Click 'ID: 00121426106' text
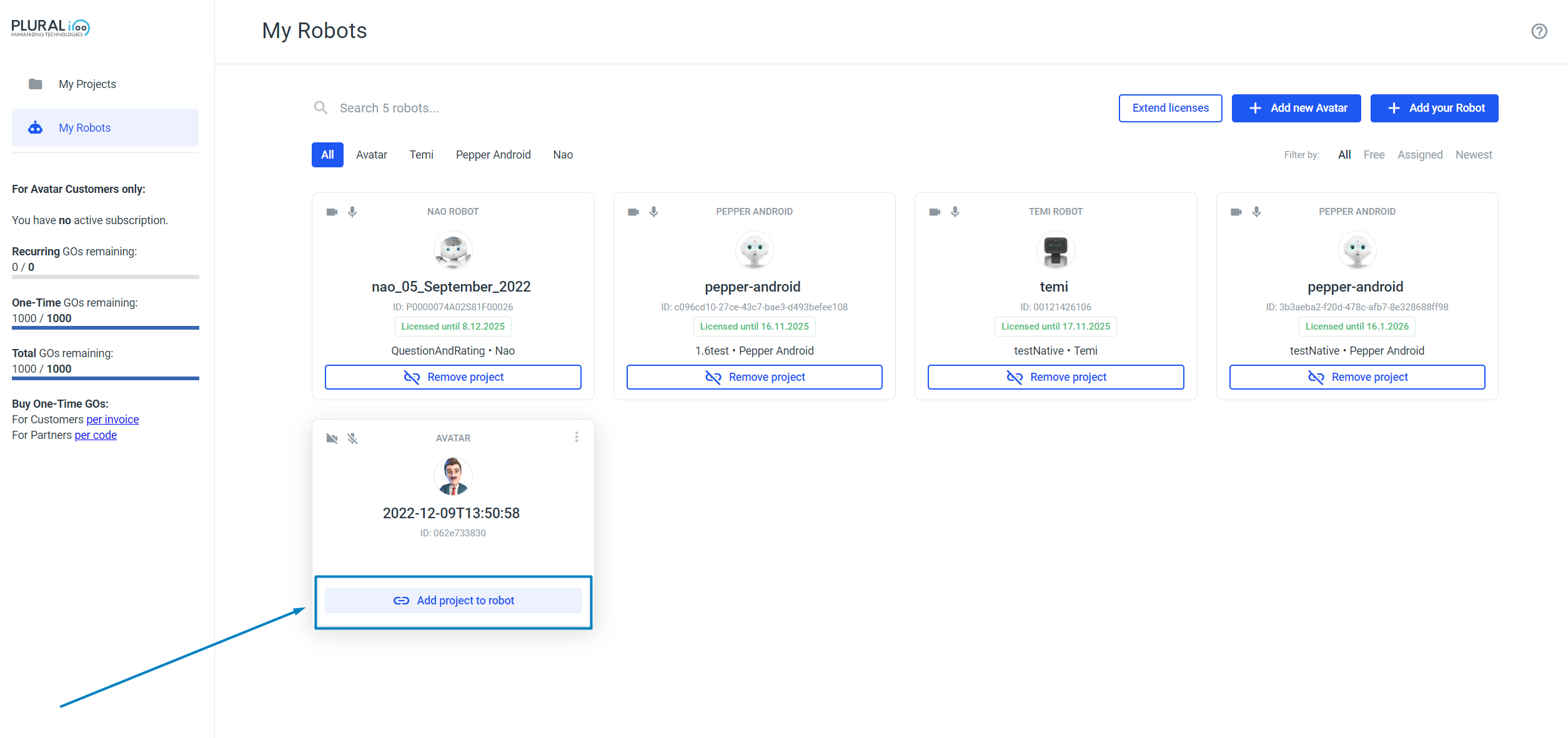The image size is (1568, 738). (1056, 307)
